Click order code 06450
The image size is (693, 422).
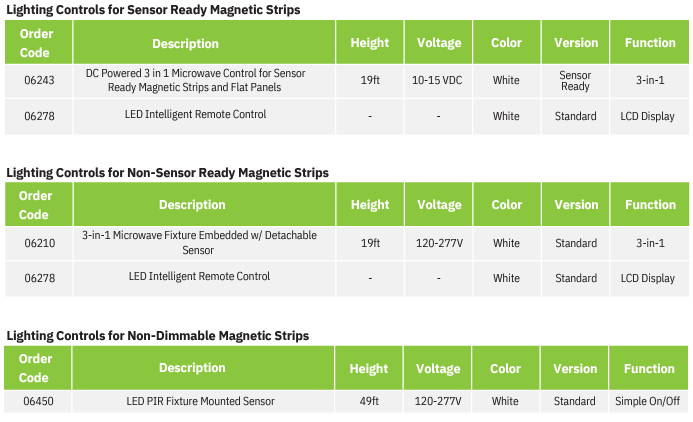point(38,401)
